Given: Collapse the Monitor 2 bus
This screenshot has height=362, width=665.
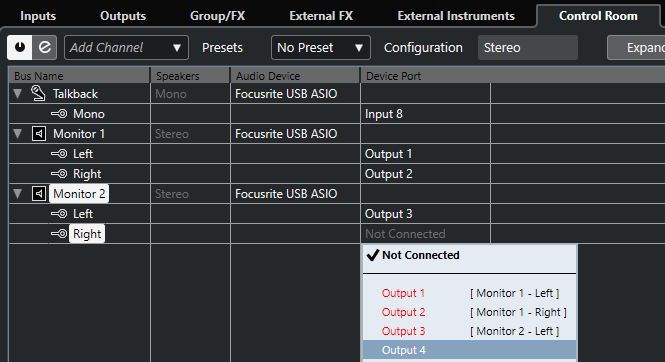Looking at the screenshot, I should pyautogui.click(x=17, y=194).
